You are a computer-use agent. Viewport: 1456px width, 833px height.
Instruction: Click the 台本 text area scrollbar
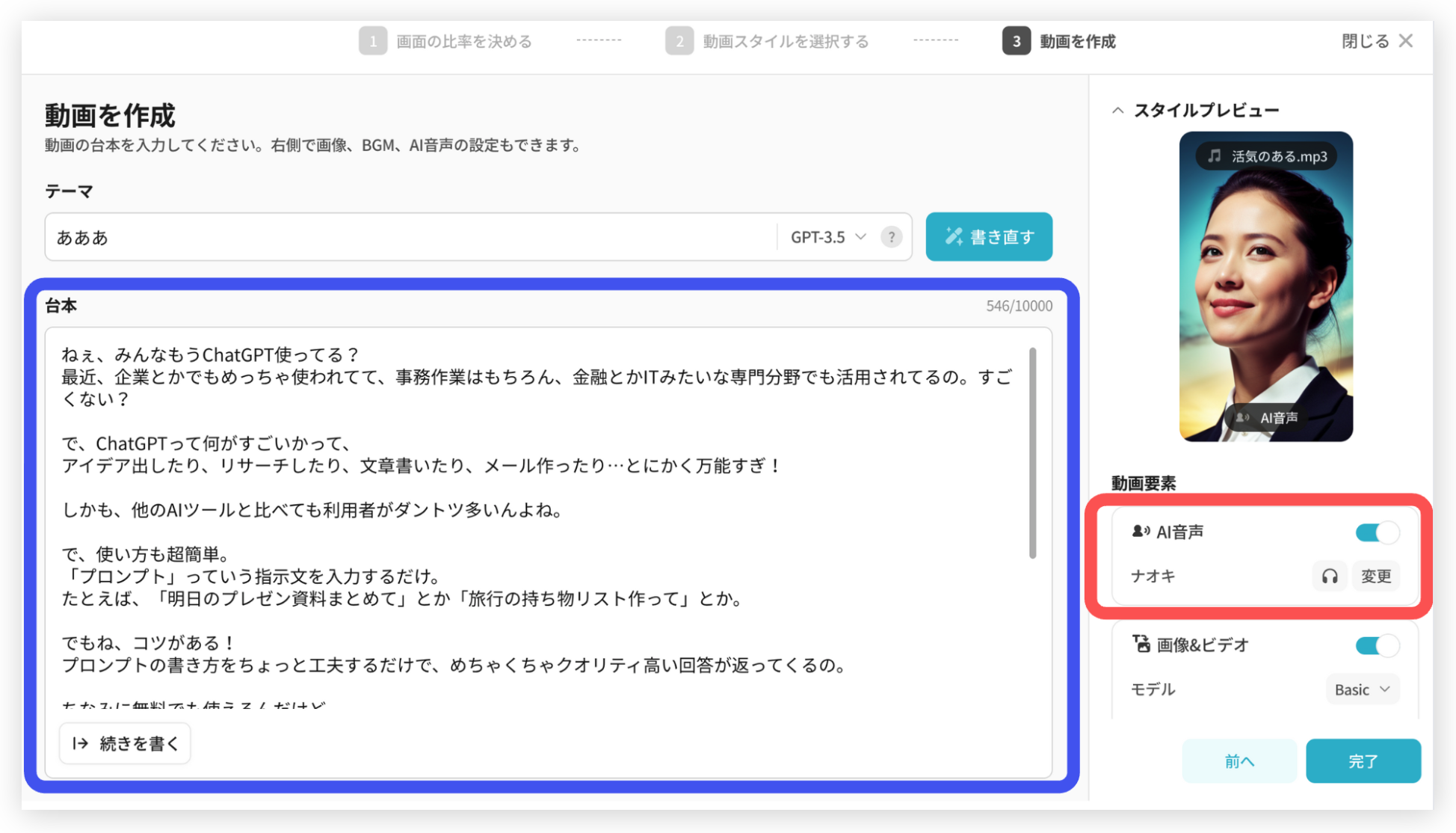pyautogui.click(x=1032, y=452)
